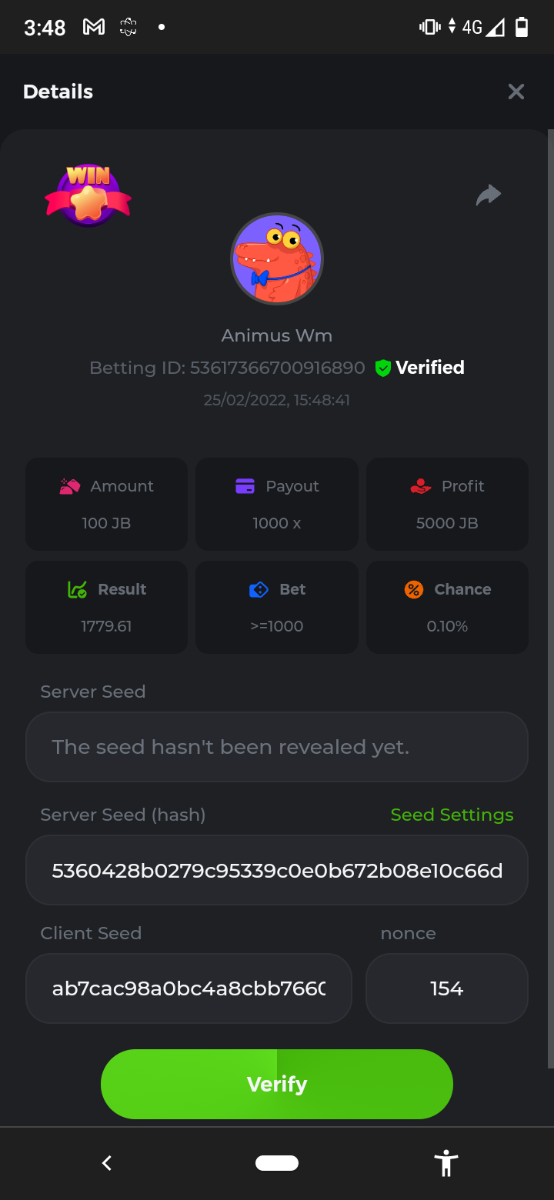
Task: Tap the green Verified shield icon
Action: click(382, 368)
